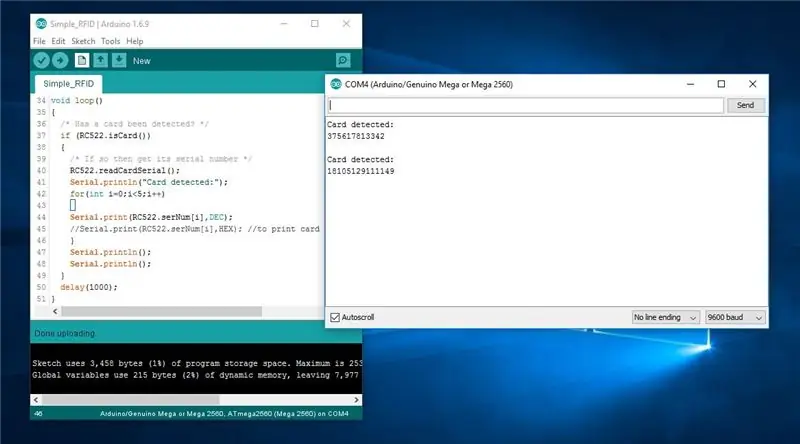Screen dimensions: 800x444
Task: Click serial output 18105129111149
Action: pos(360,171)
